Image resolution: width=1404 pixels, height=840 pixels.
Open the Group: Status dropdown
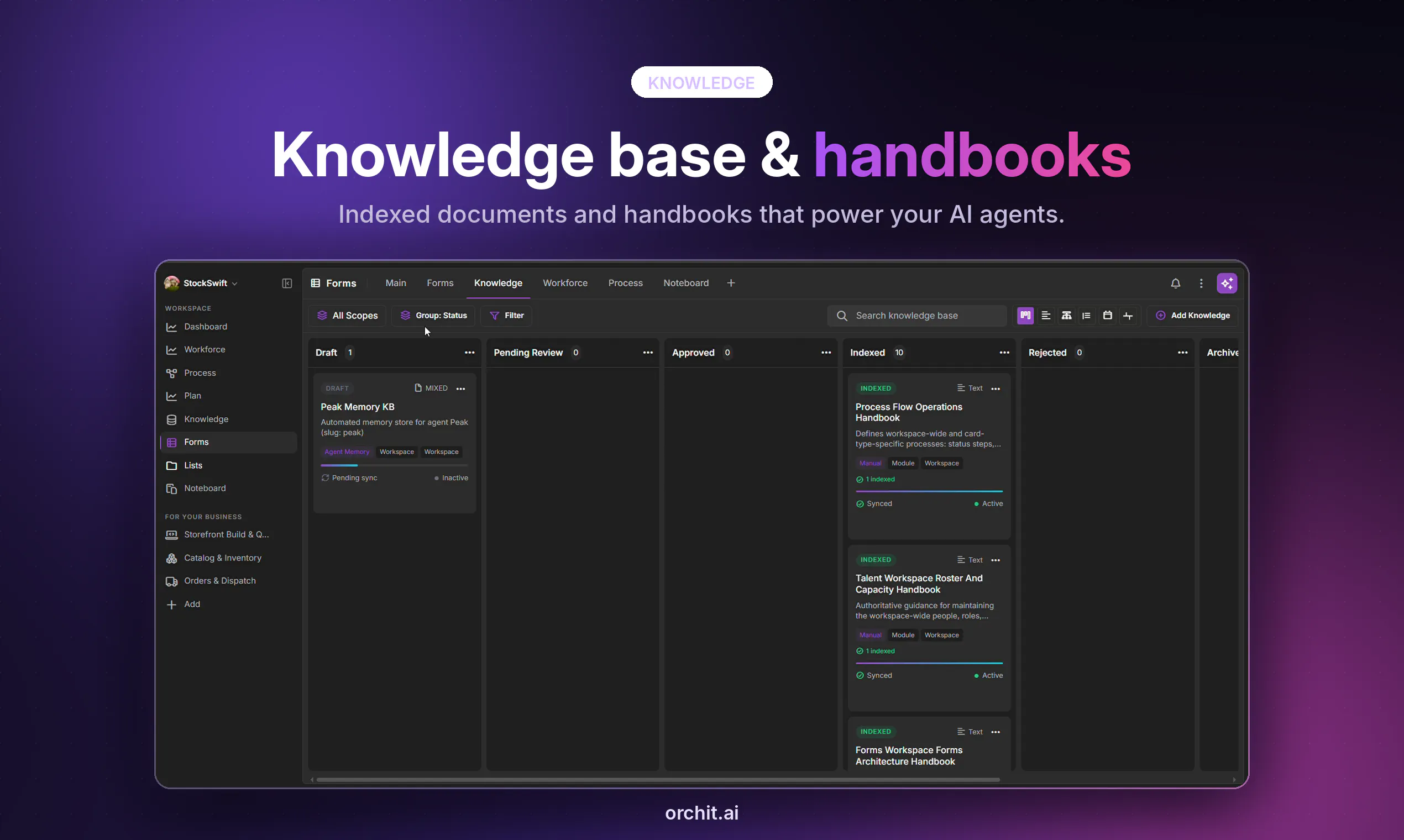tap(434, 316)
